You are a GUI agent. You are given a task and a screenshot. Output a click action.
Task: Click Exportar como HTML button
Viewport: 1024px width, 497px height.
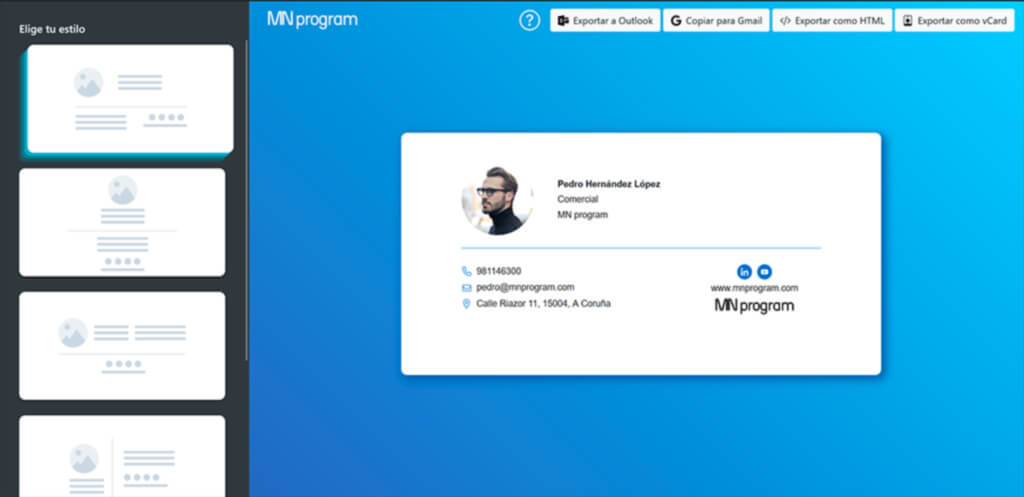pos(832,20)
